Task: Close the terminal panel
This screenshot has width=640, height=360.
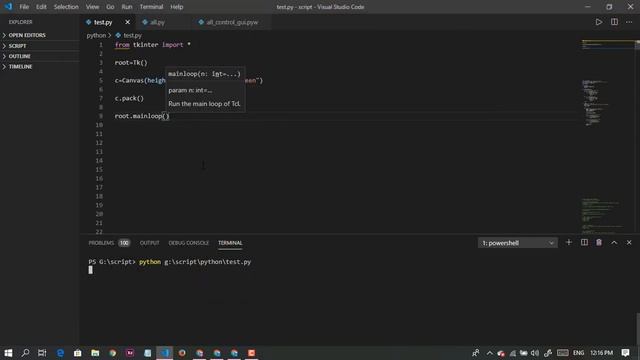Action: click(629, 242)
